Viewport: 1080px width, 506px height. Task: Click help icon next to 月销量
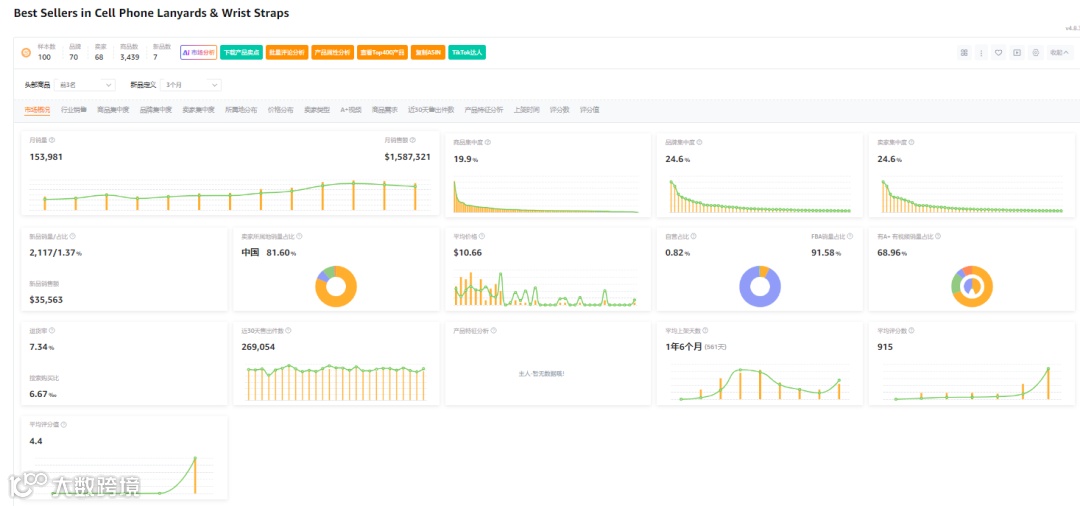(52, 140)
